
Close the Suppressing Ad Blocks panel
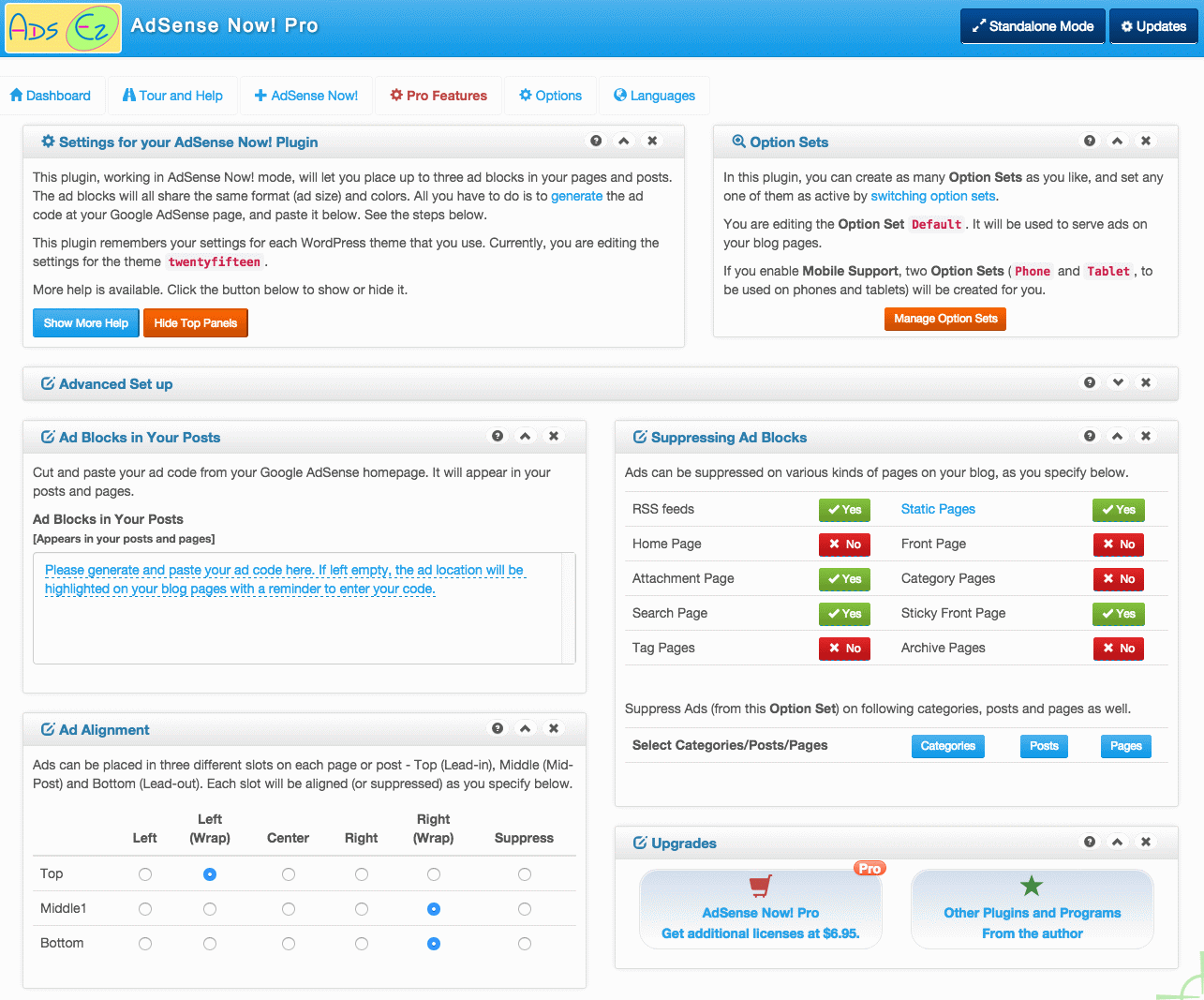coord(1146,436)
